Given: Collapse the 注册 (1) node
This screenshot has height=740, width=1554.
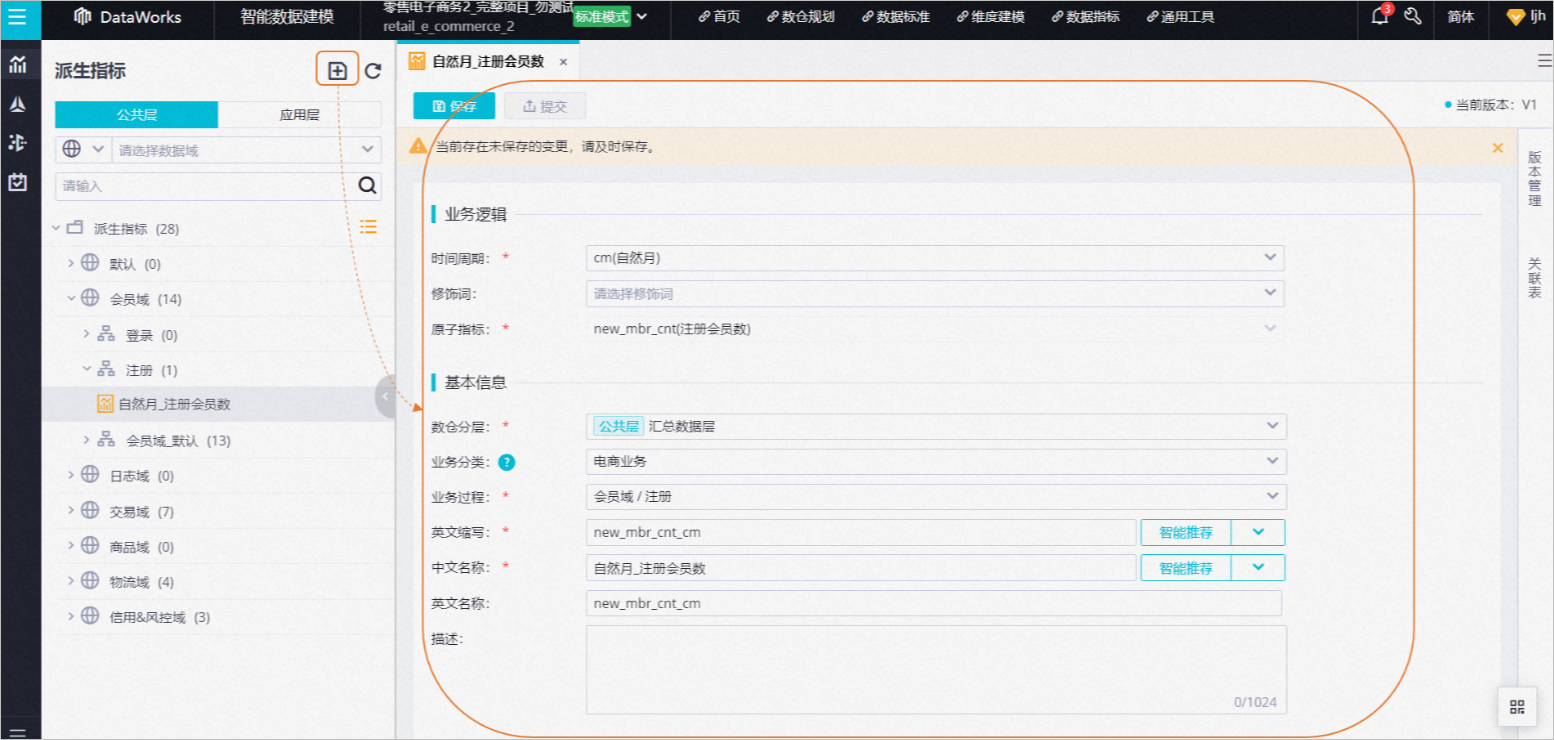Looking at the screenshot, I should point(87,369).
